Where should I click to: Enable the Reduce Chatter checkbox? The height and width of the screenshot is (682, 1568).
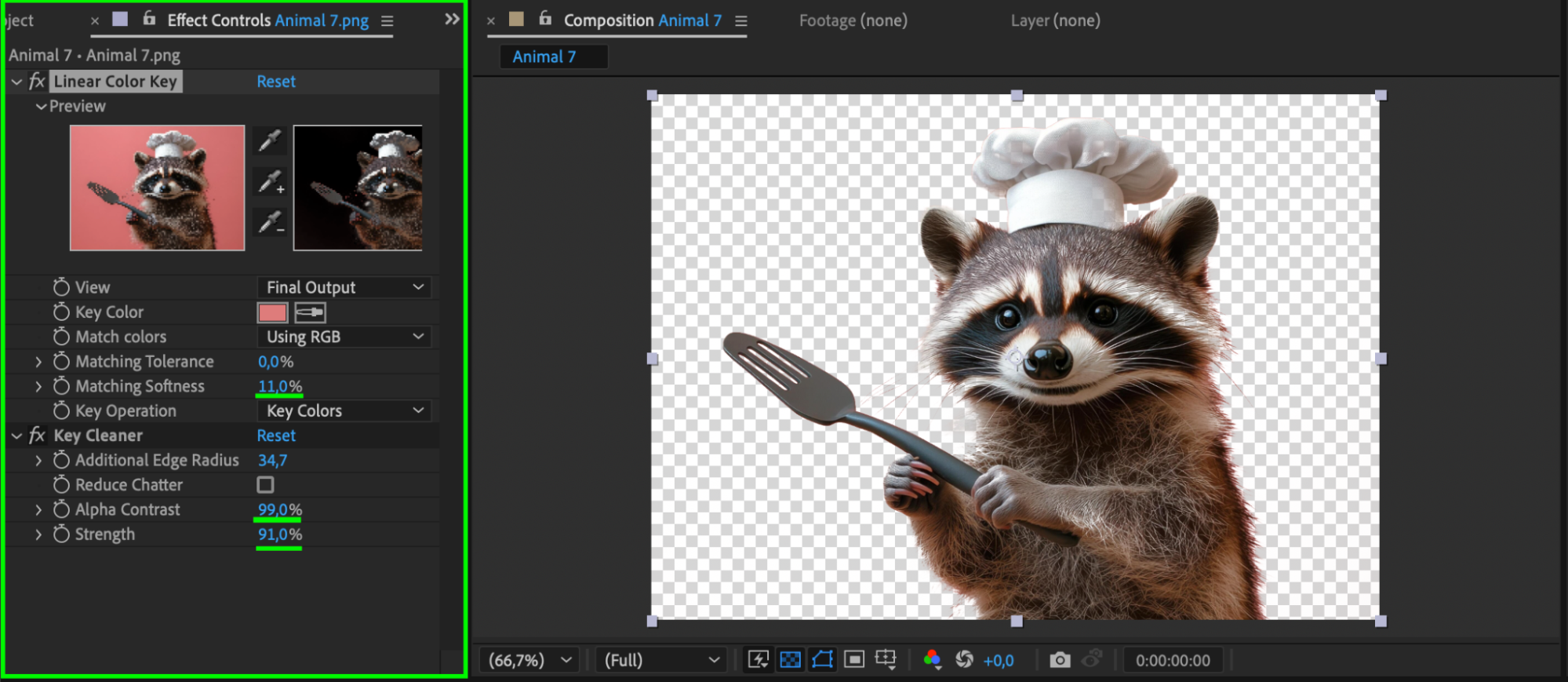(x=266, y=485)
